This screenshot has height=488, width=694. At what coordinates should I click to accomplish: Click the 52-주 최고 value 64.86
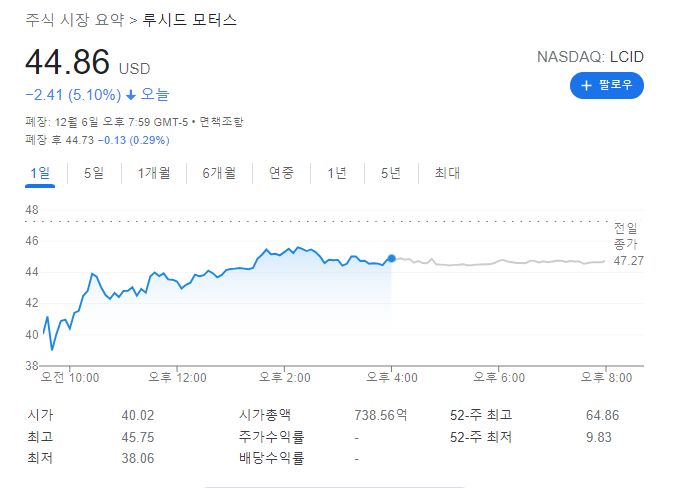pyautogui.click(x=602, y=415)
